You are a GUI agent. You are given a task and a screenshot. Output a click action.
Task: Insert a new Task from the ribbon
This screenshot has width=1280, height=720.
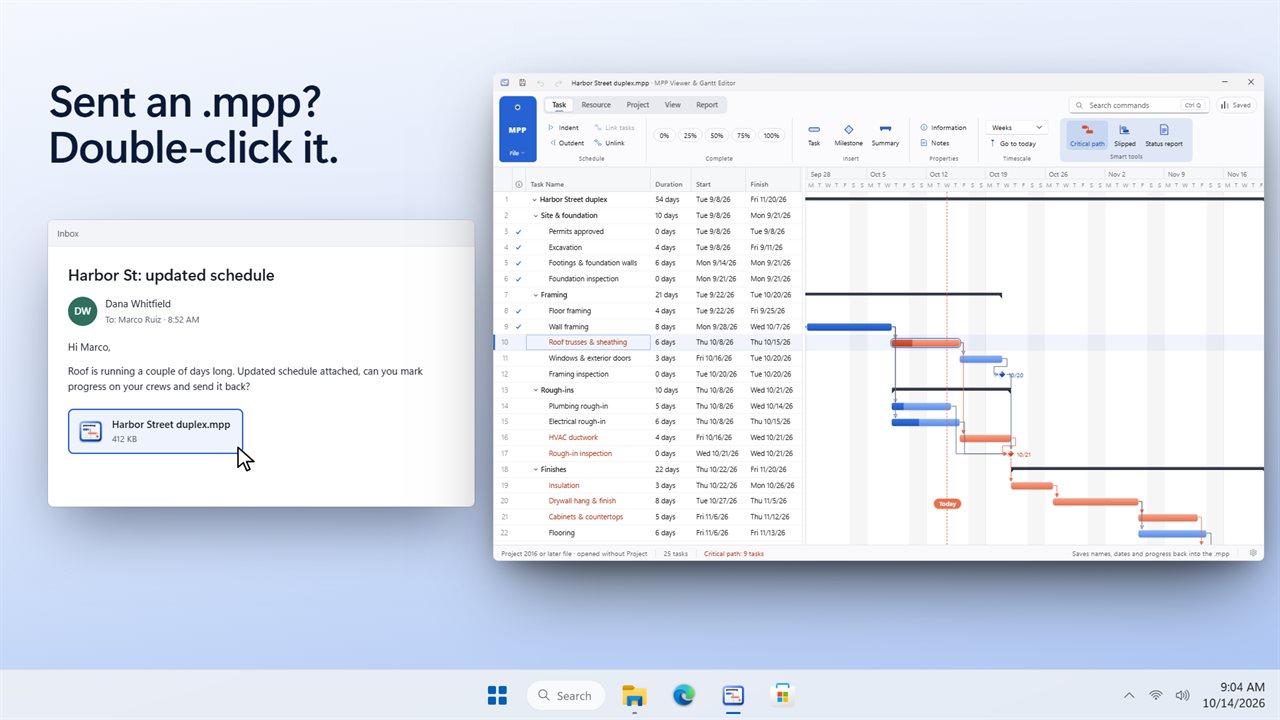(x=814, y=135)
